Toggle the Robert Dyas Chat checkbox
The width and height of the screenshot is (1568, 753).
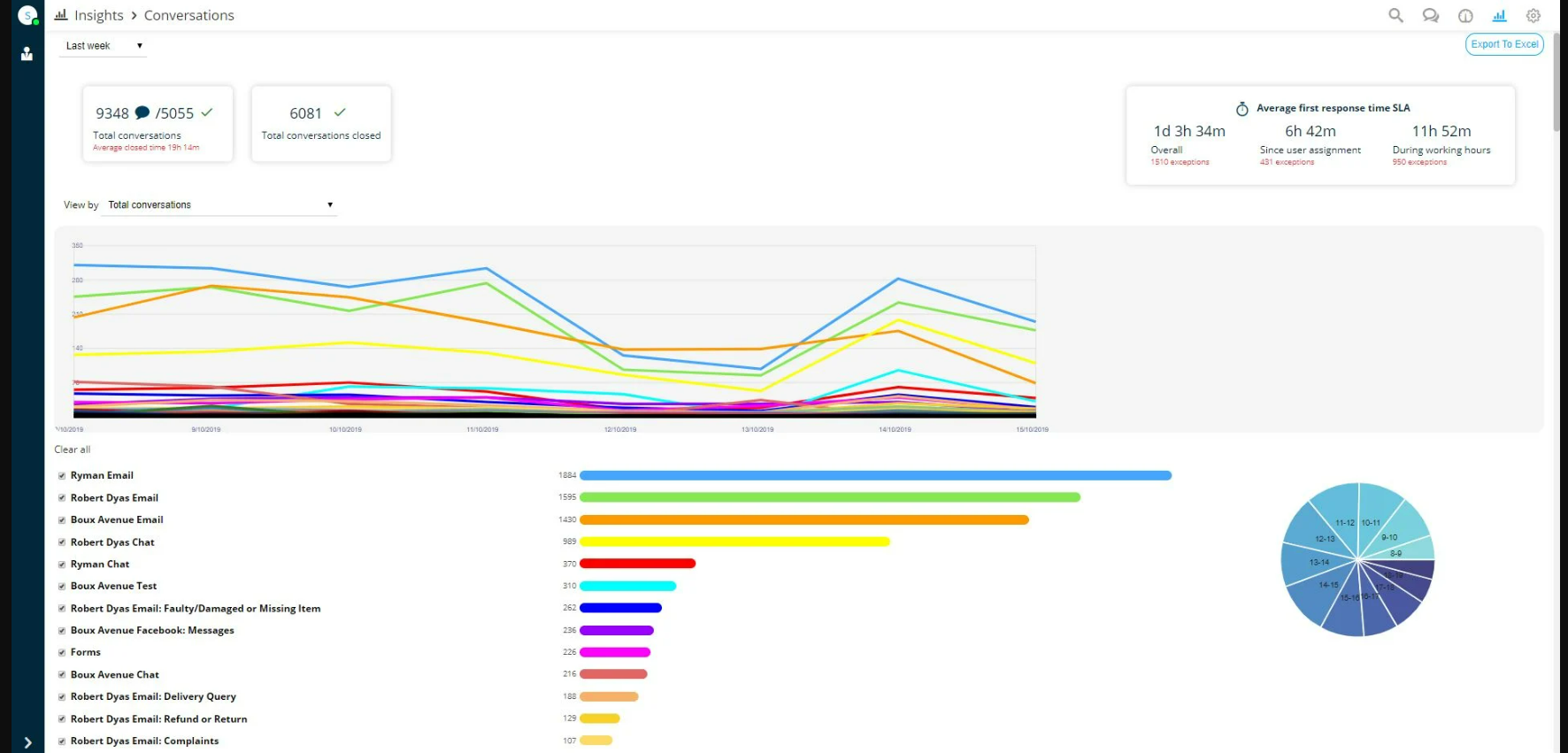(x=62, y=542)
